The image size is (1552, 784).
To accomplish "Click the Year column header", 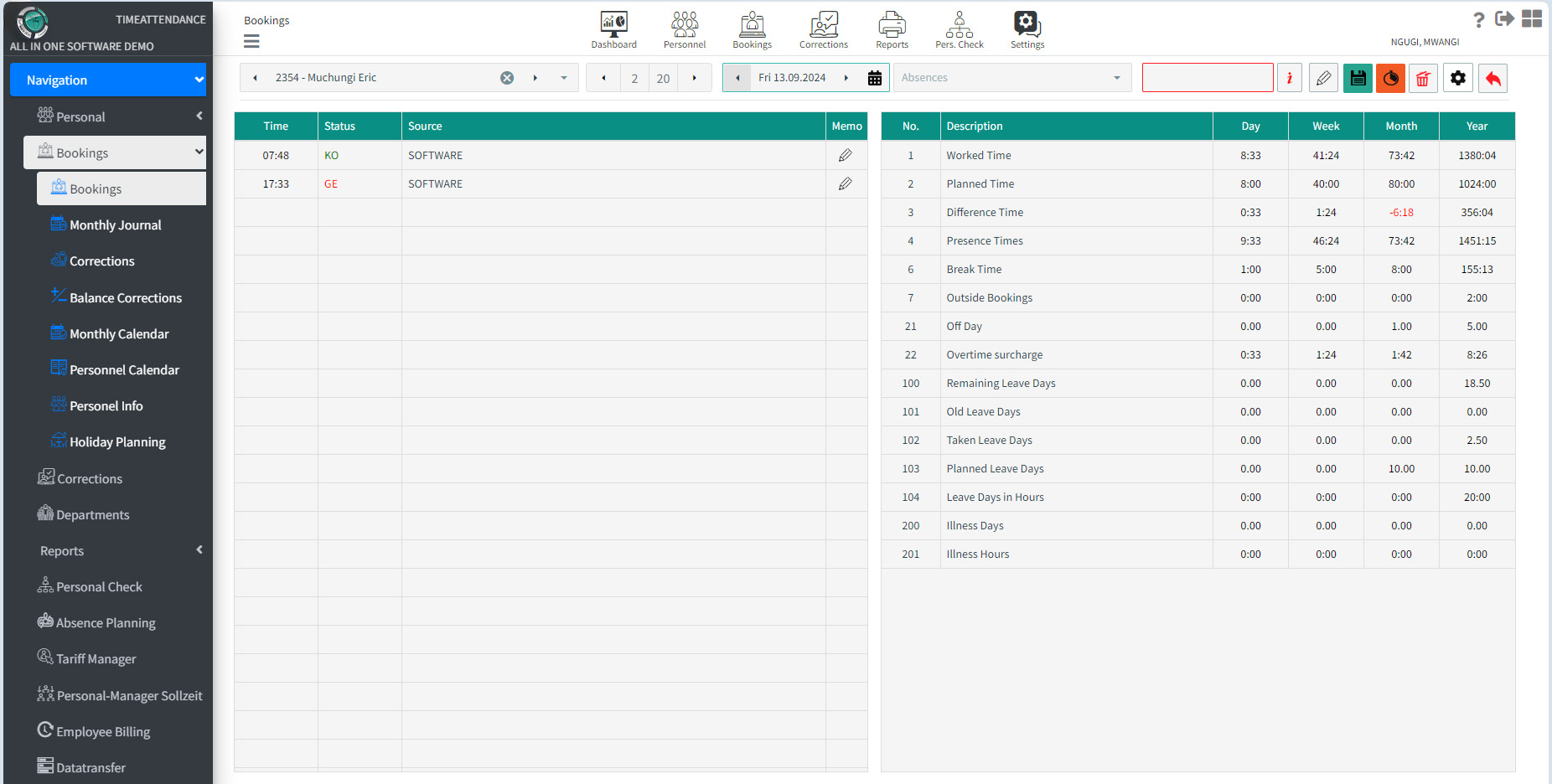I will pyautogui.click(x=1477, y=126).
